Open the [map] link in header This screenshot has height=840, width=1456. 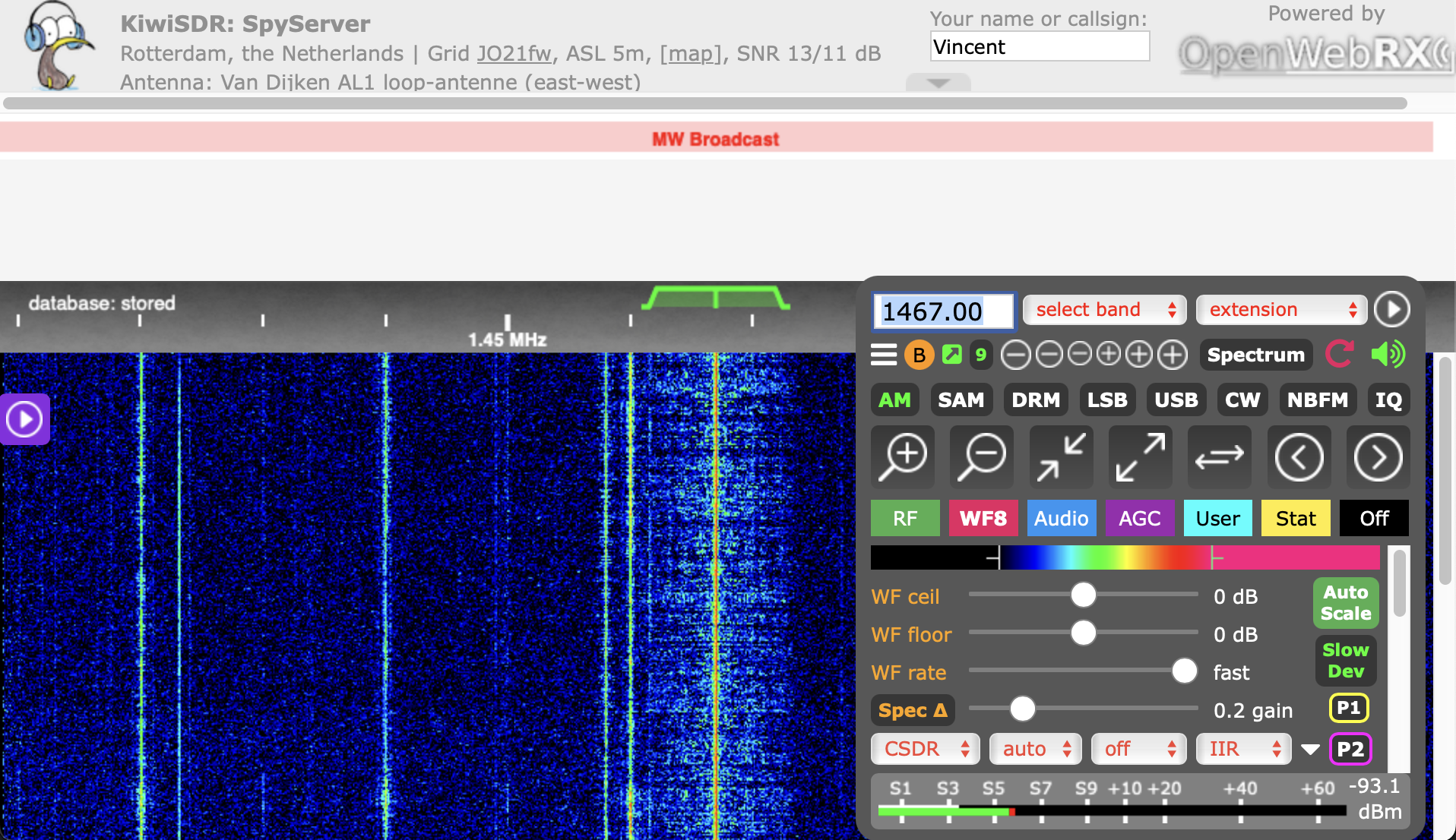pos(690,54)
